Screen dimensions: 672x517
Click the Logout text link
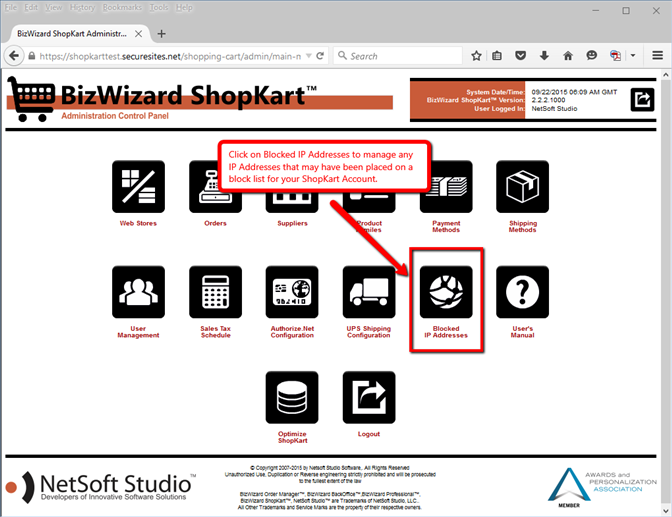pos(369,434)
